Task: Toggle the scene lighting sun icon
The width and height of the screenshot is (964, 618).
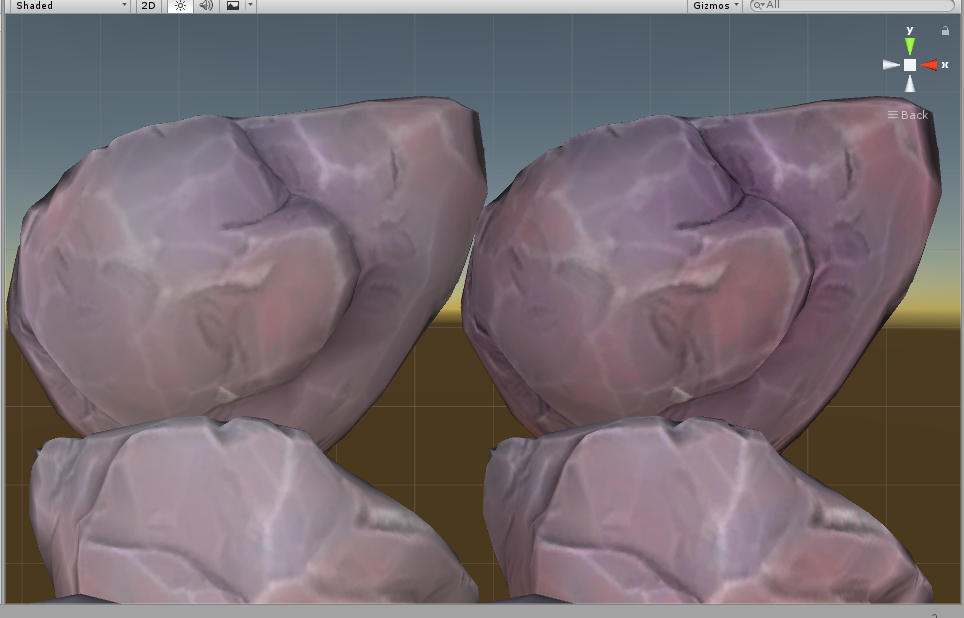Action: point(178,6)
